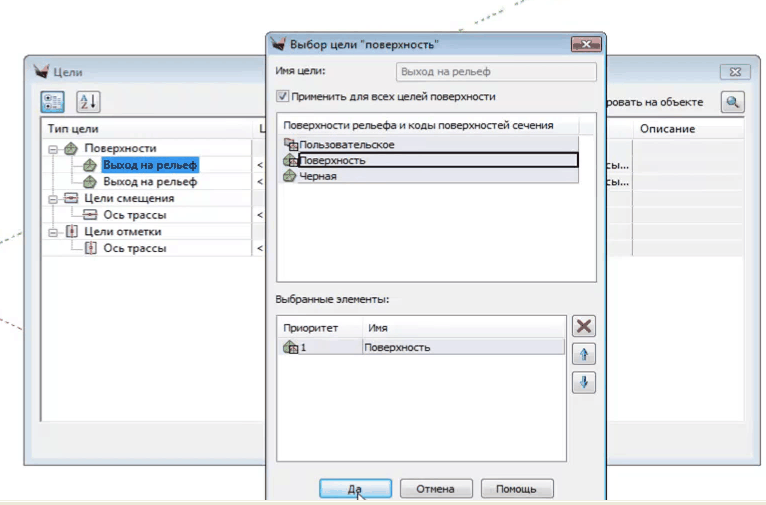
Task: Click the alphabetical sort icon
Action: coord(87,101)
